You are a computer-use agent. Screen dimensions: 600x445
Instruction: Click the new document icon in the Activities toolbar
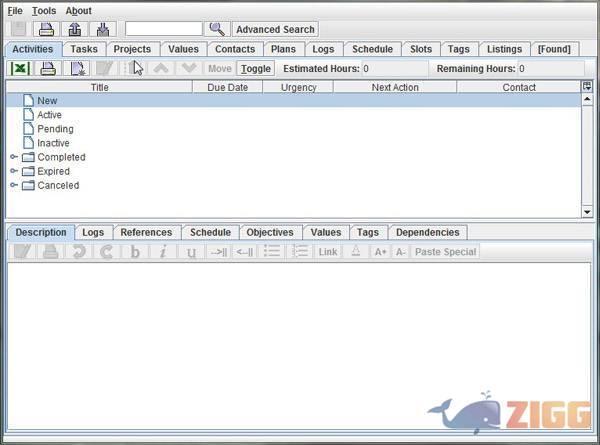(77, 68)
